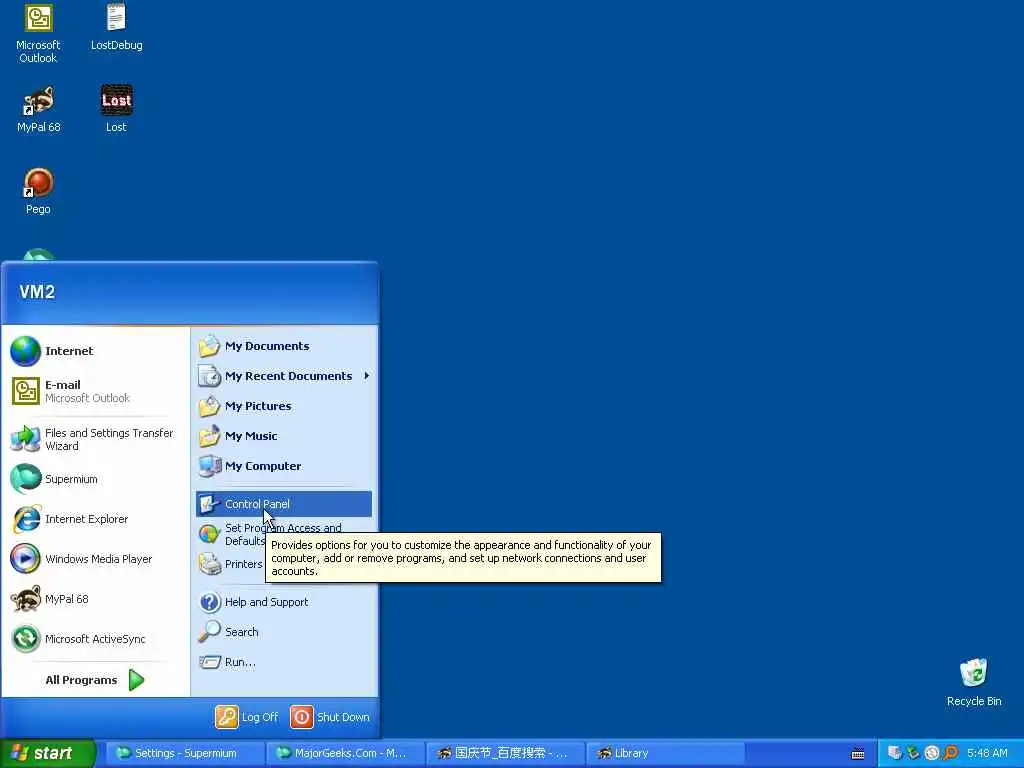Launch Files and Settings Transfer Wizard
The width and height of the screenshot is (1024, 768).
click(x=94, y=440)
